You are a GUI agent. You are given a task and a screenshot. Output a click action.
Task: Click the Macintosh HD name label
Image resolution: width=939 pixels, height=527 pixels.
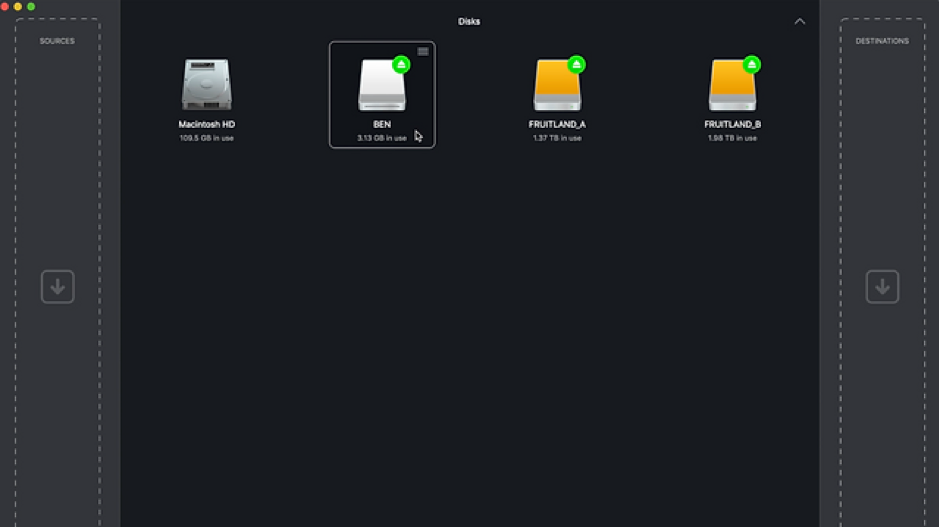coord(207,124)
